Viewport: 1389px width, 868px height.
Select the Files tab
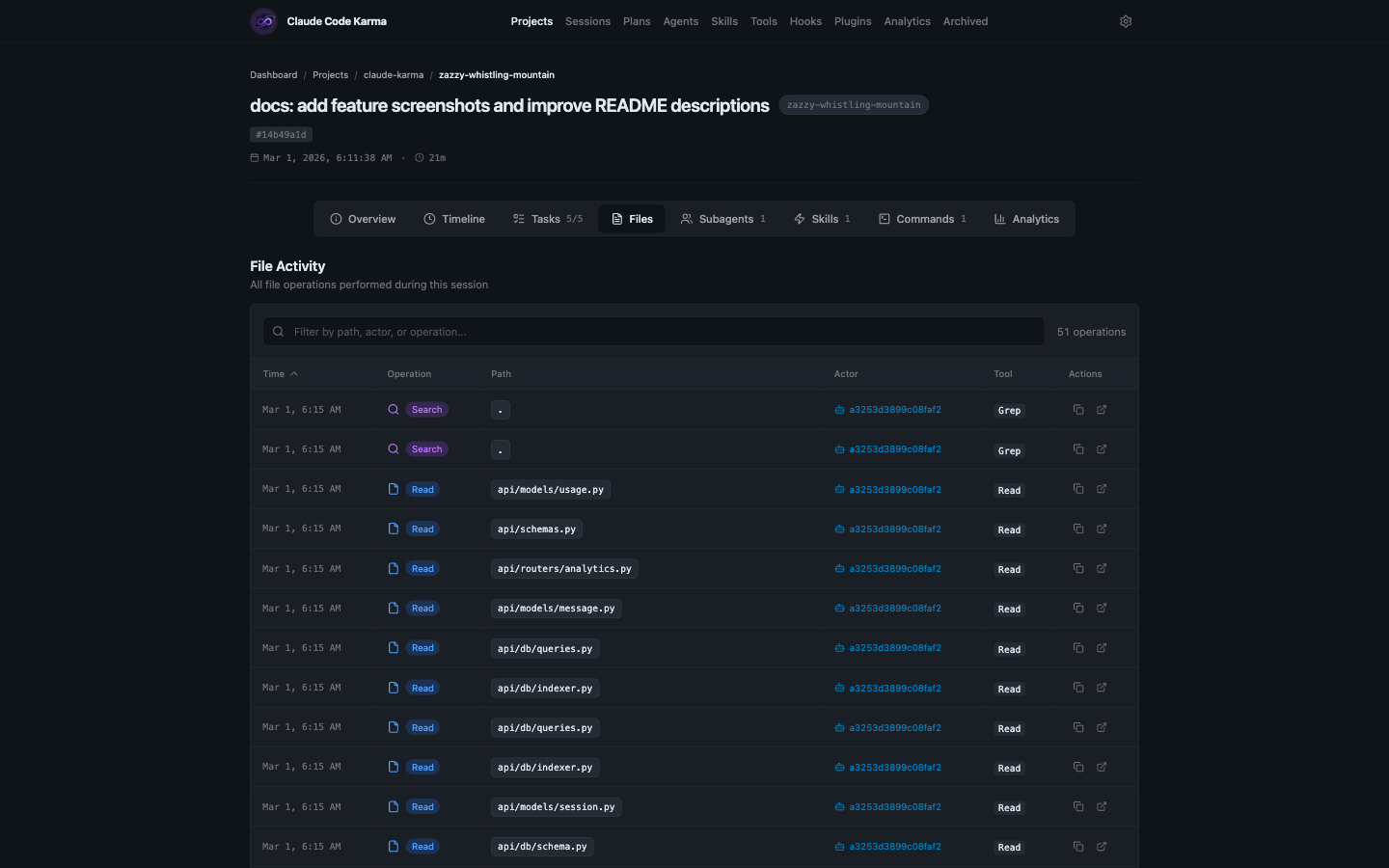[x=632, y=219]
